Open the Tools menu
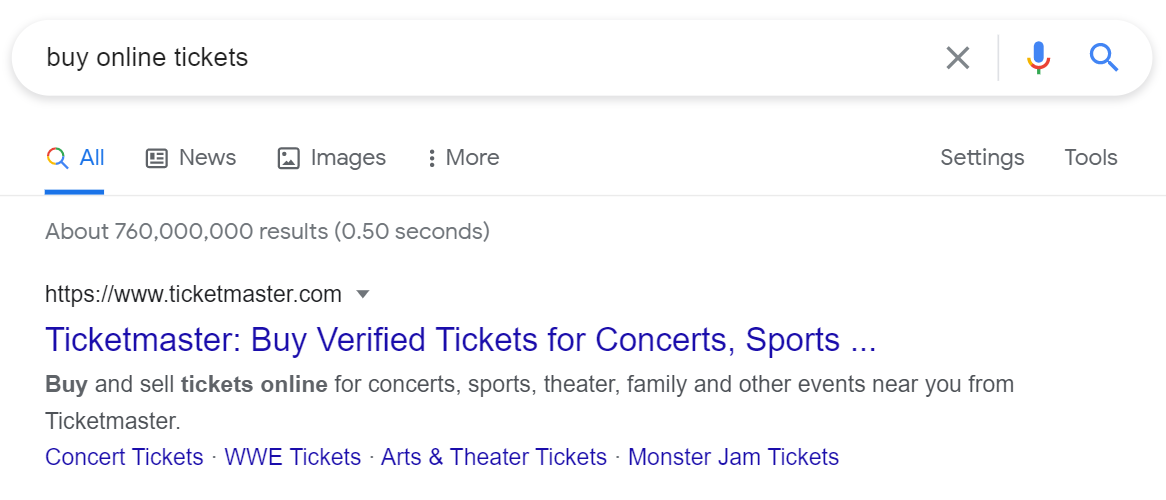 [1090, 158]
